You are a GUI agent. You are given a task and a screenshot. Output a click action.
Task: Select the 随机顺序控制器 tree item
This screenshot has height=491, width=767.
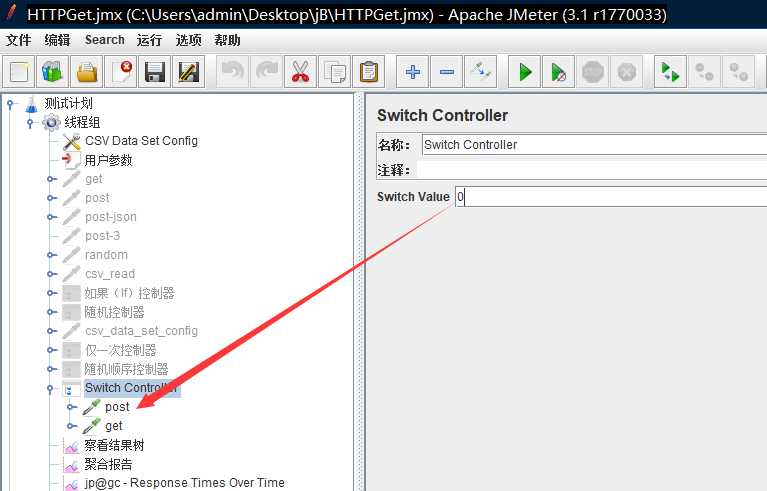[x=126, y=369]
